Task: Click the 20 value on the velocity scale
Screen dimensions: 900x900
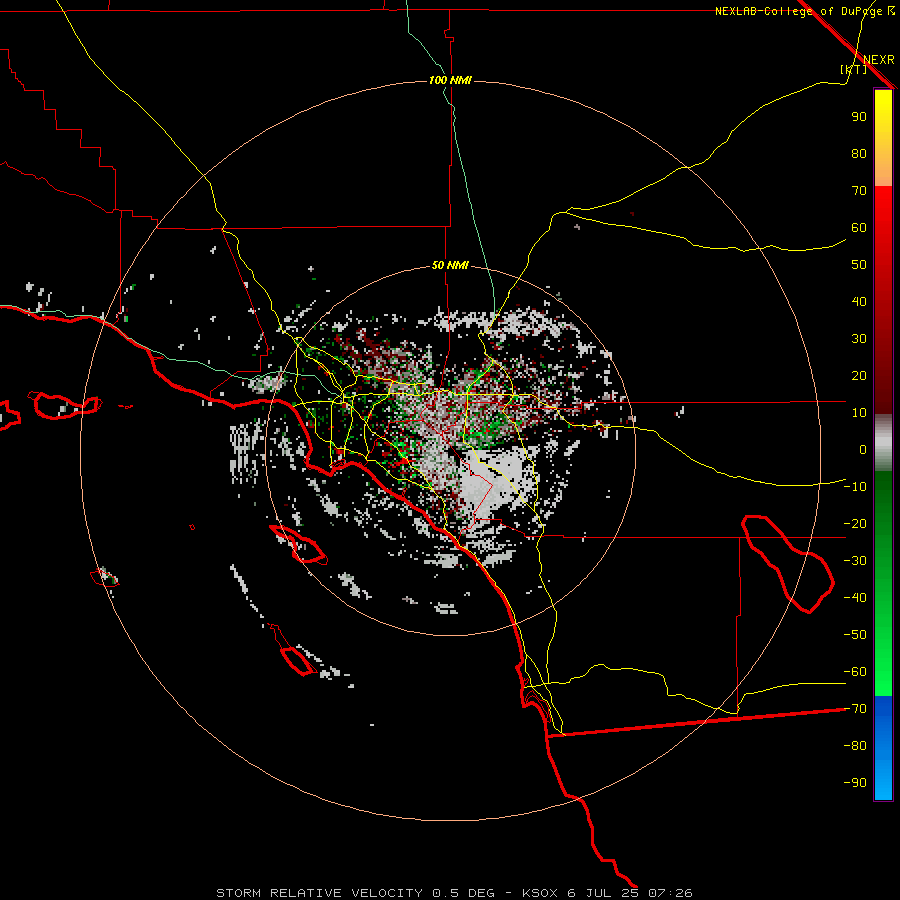Action: click(859, 375)
